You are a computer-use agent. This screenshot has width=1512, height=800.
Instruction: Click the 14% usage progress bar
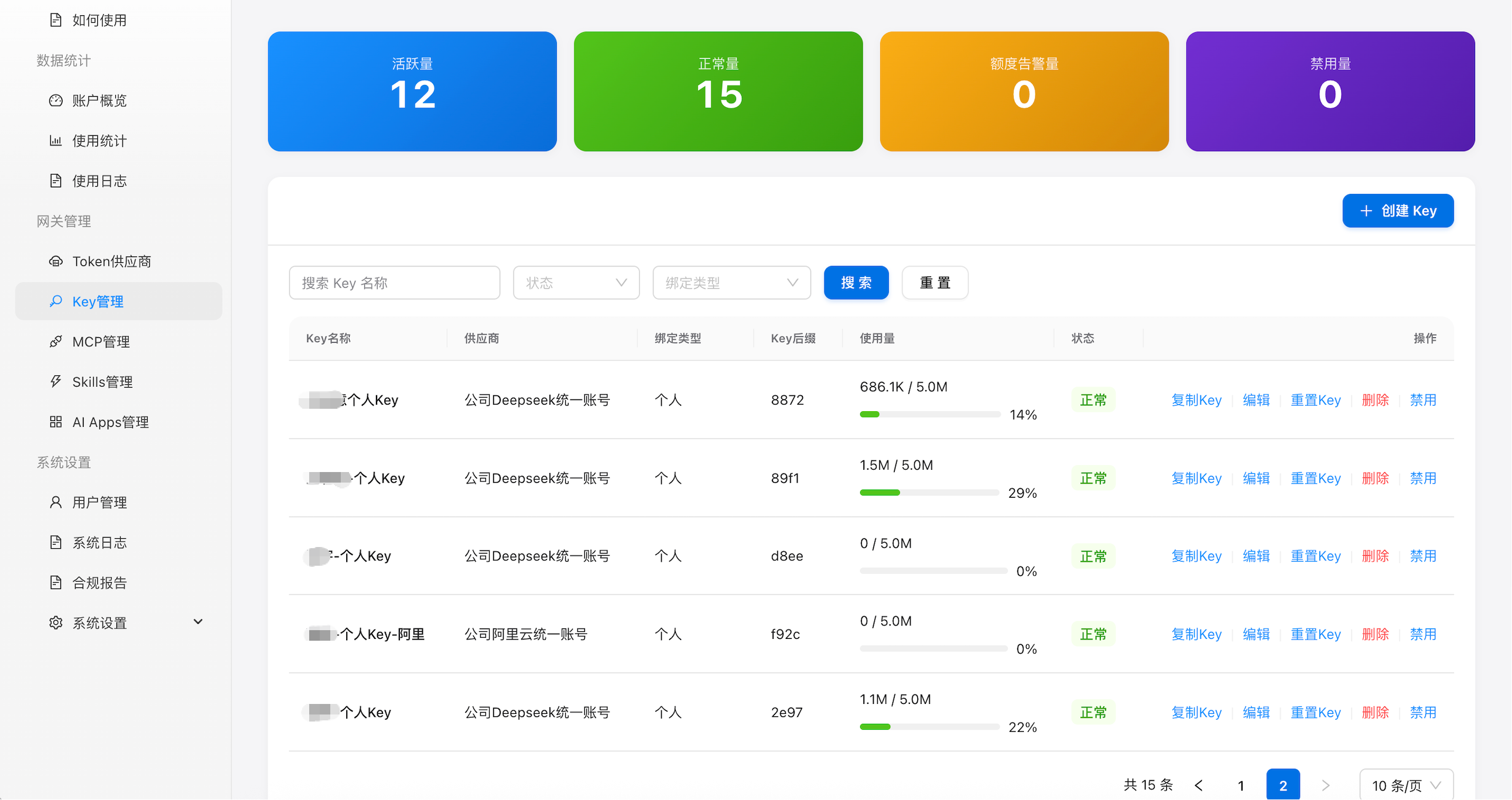tap(931, 415)
